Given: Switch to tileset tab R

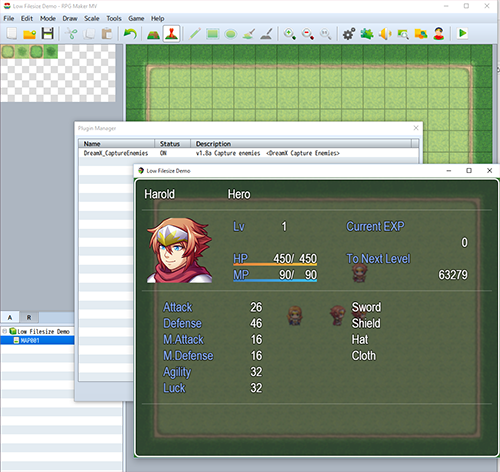Looking at the screenshot, I should (29, 317).
